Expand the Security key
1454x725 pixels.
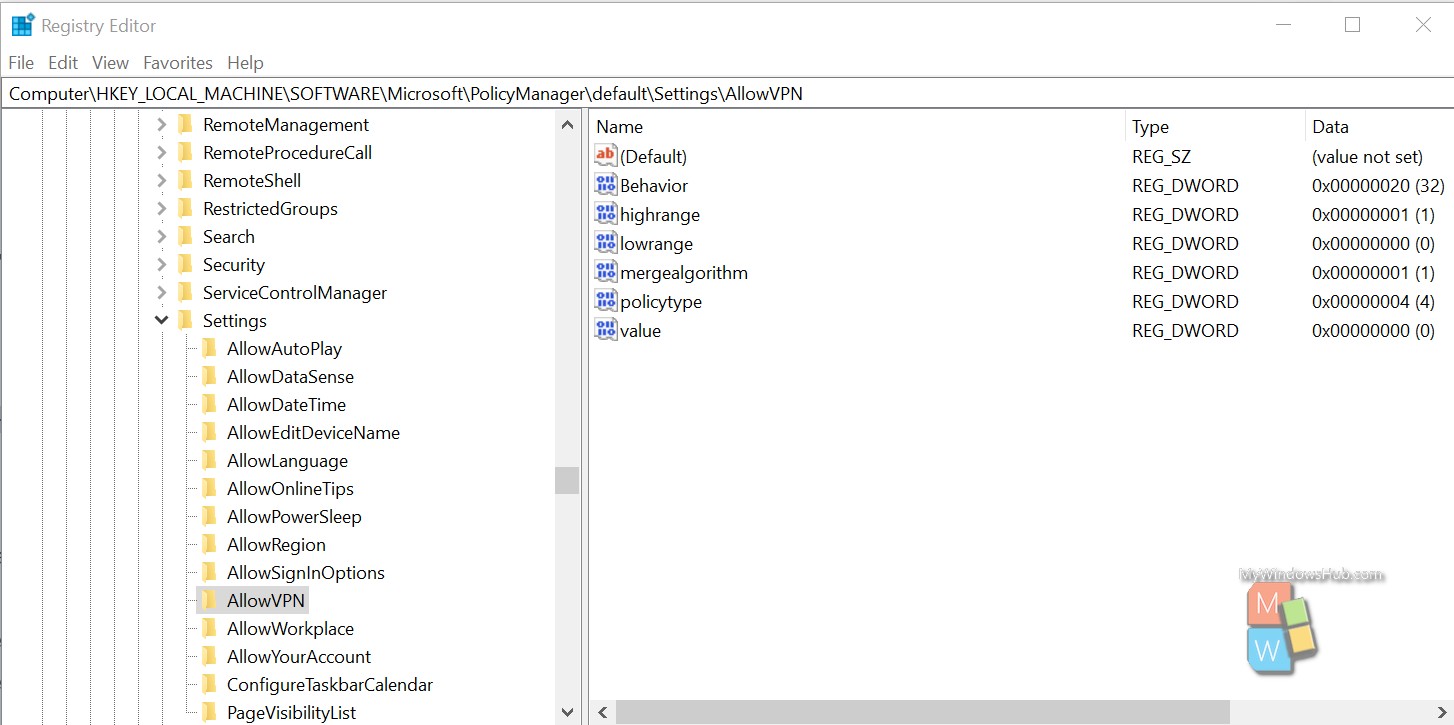tap(161, 264)
